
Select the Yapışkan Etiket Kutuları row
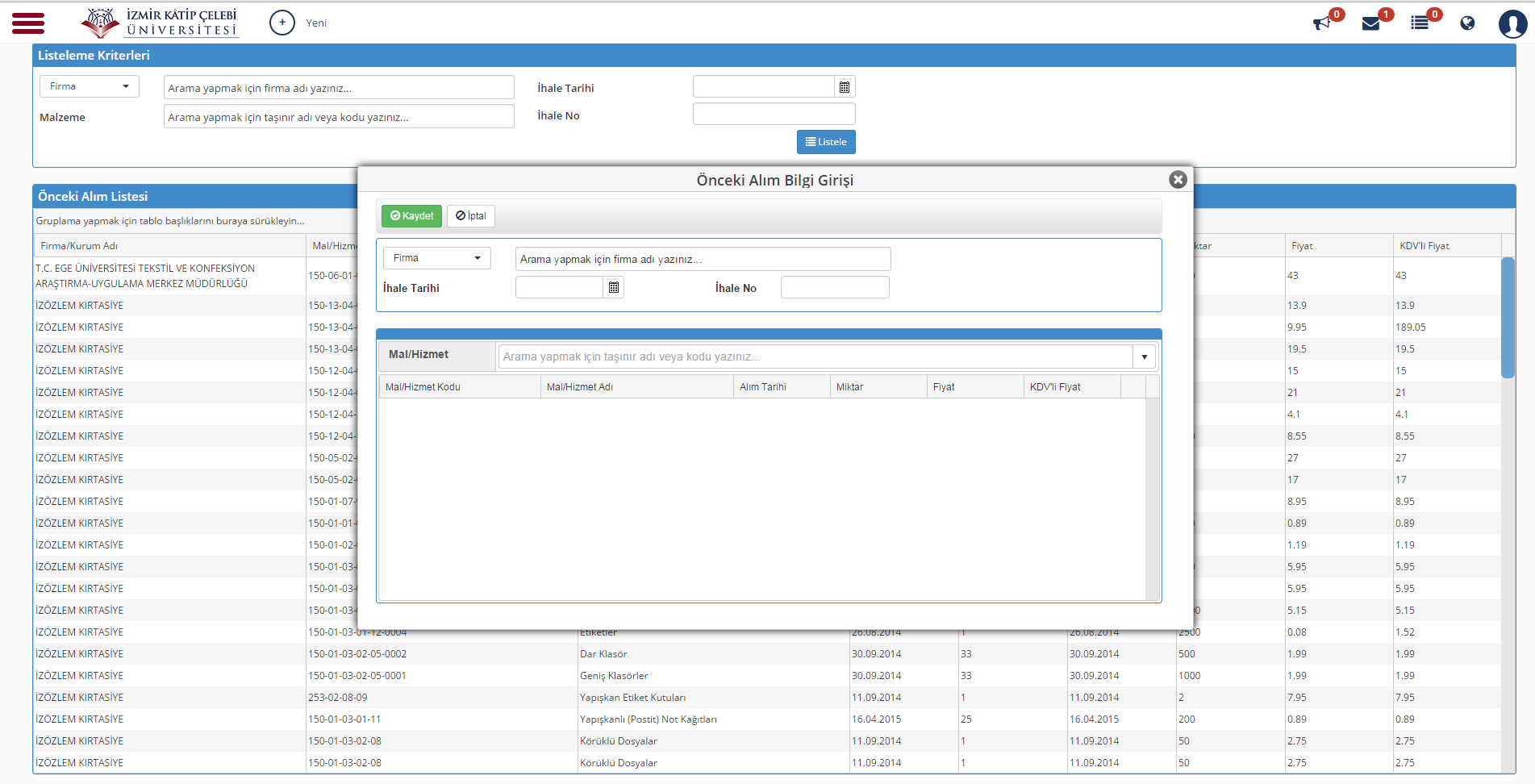(x=766, y=698)
